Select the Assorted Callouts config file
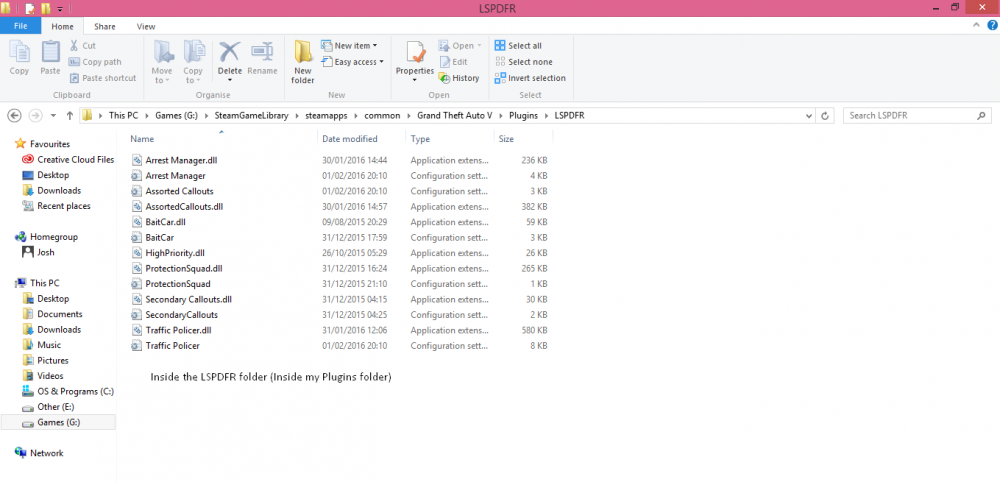This screenshot has height=482, width=1000. tap(172, 191)
